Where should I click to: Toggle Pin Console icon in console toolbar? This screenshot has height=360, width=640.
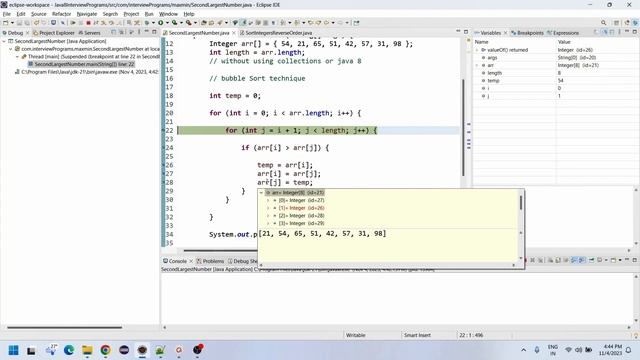click(x=592, y=260)
